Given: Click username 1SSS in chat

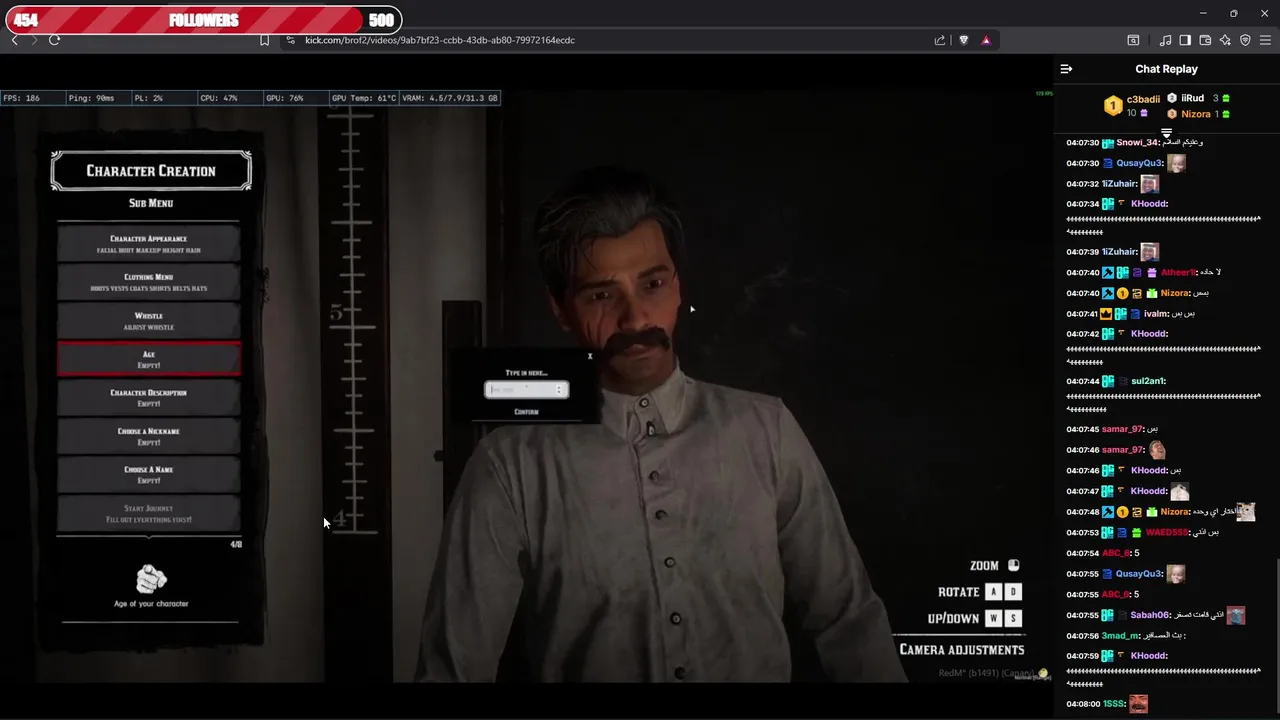Looking at the screenshot, I should (1113, 704).
